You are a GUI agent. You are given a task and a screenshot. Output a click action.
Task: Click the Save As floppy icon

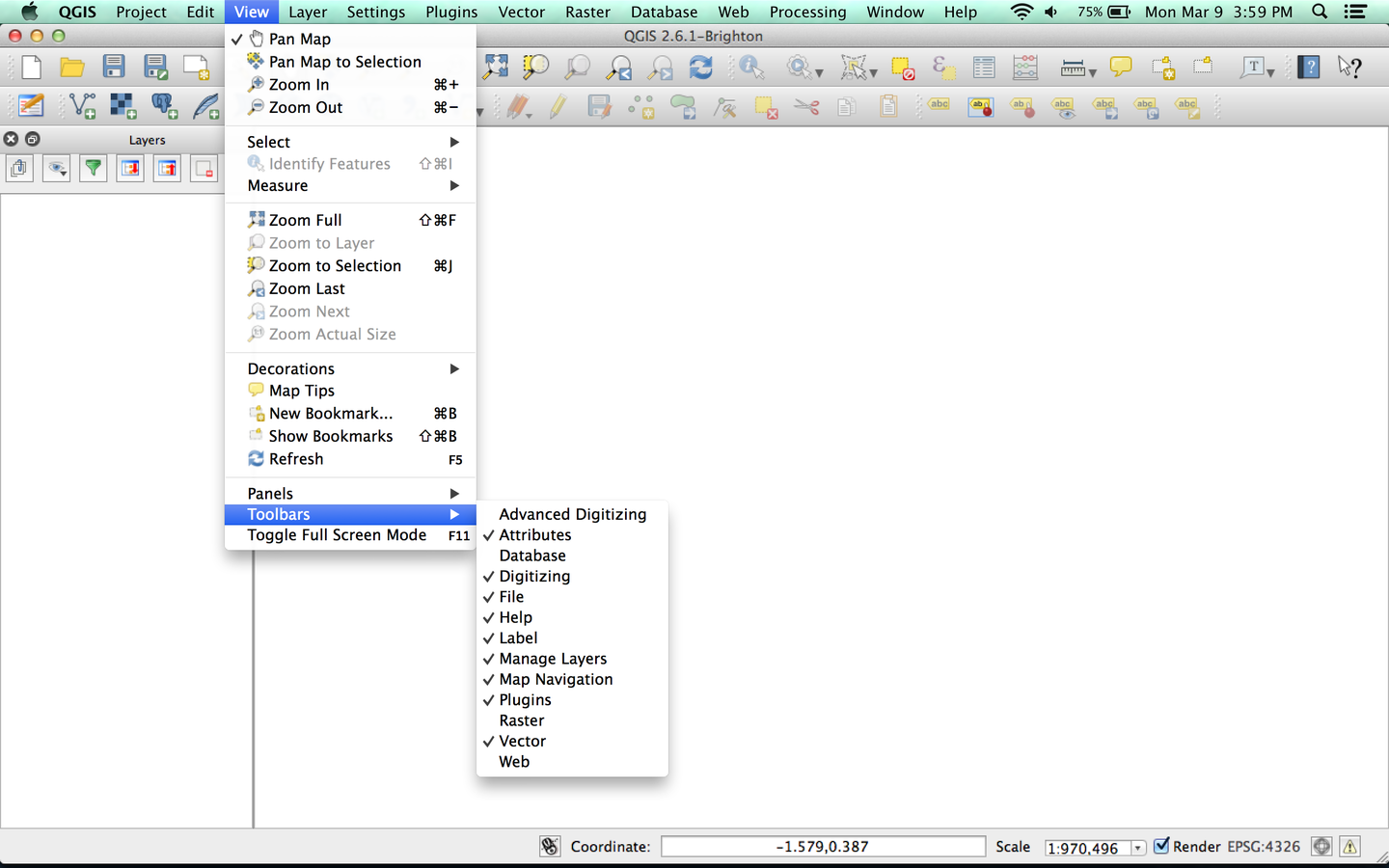(155, 68)
